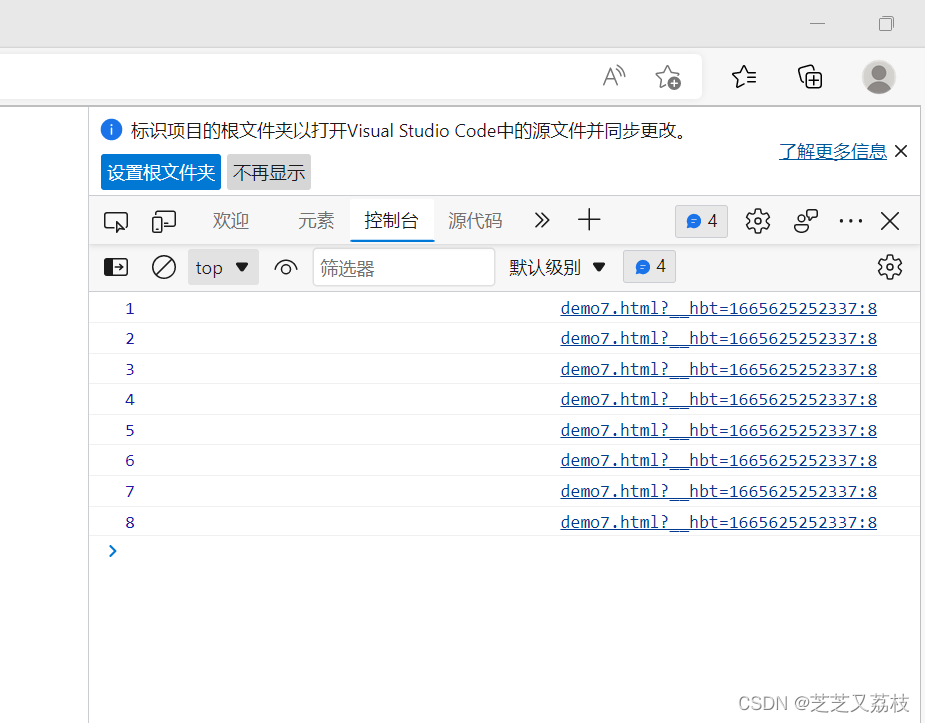This screenshot has height=723, width=925.
Task: Click the 不再显示 button
Action: click(269, 172)
